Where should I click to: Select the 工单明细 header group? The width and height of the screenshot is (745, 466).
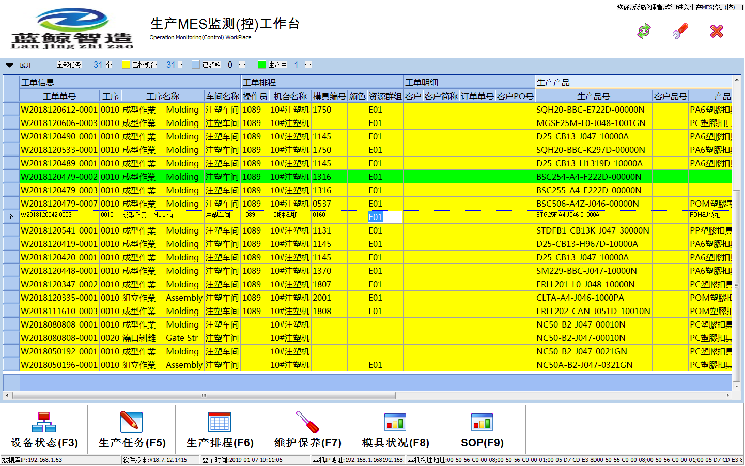469,82
